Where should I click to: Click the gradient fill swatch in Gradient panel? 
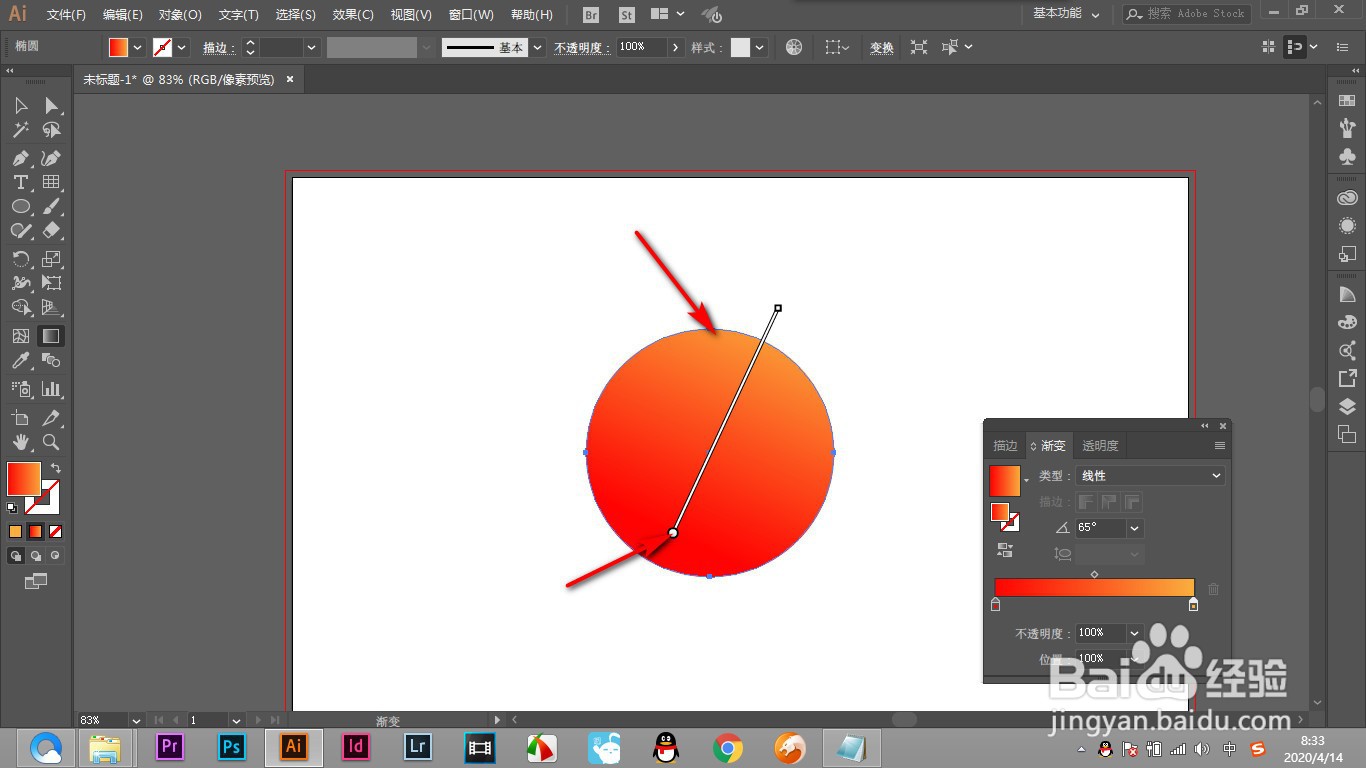(x=1004, y=481)
